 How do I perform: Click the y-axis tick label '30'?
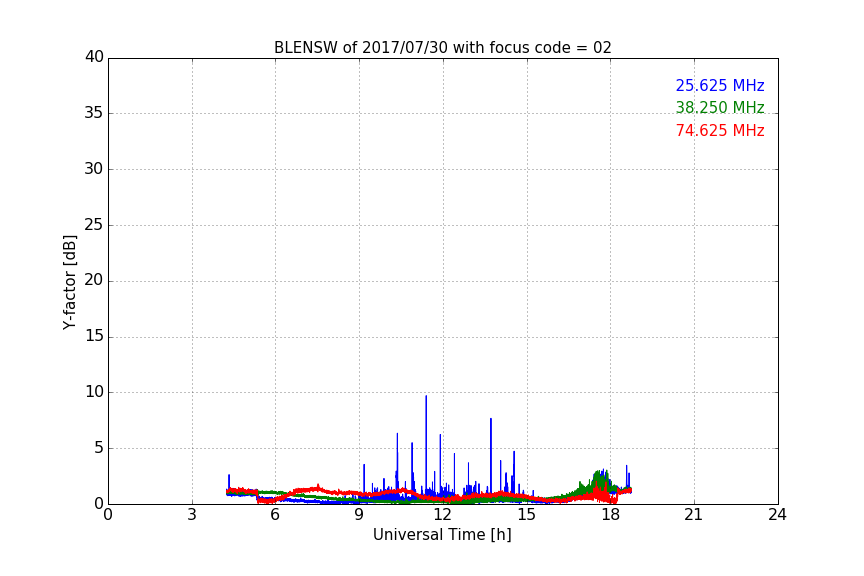tap(94, 169)
